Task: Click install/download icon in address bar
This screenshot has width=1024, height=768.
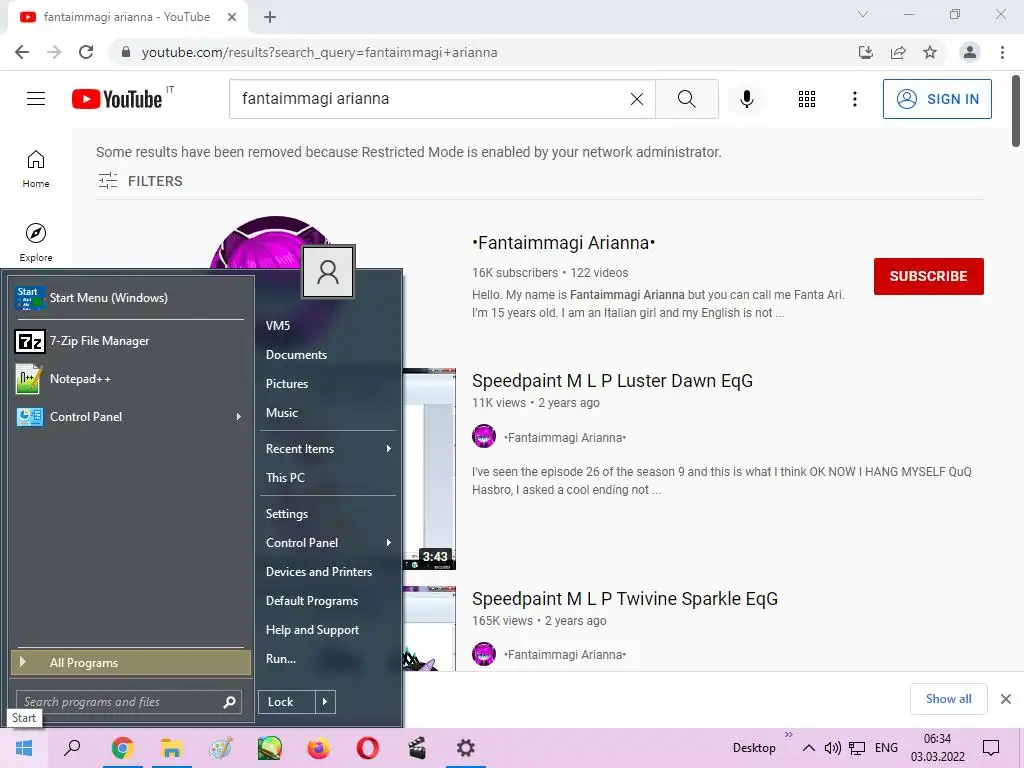Action: coord(866,52)
